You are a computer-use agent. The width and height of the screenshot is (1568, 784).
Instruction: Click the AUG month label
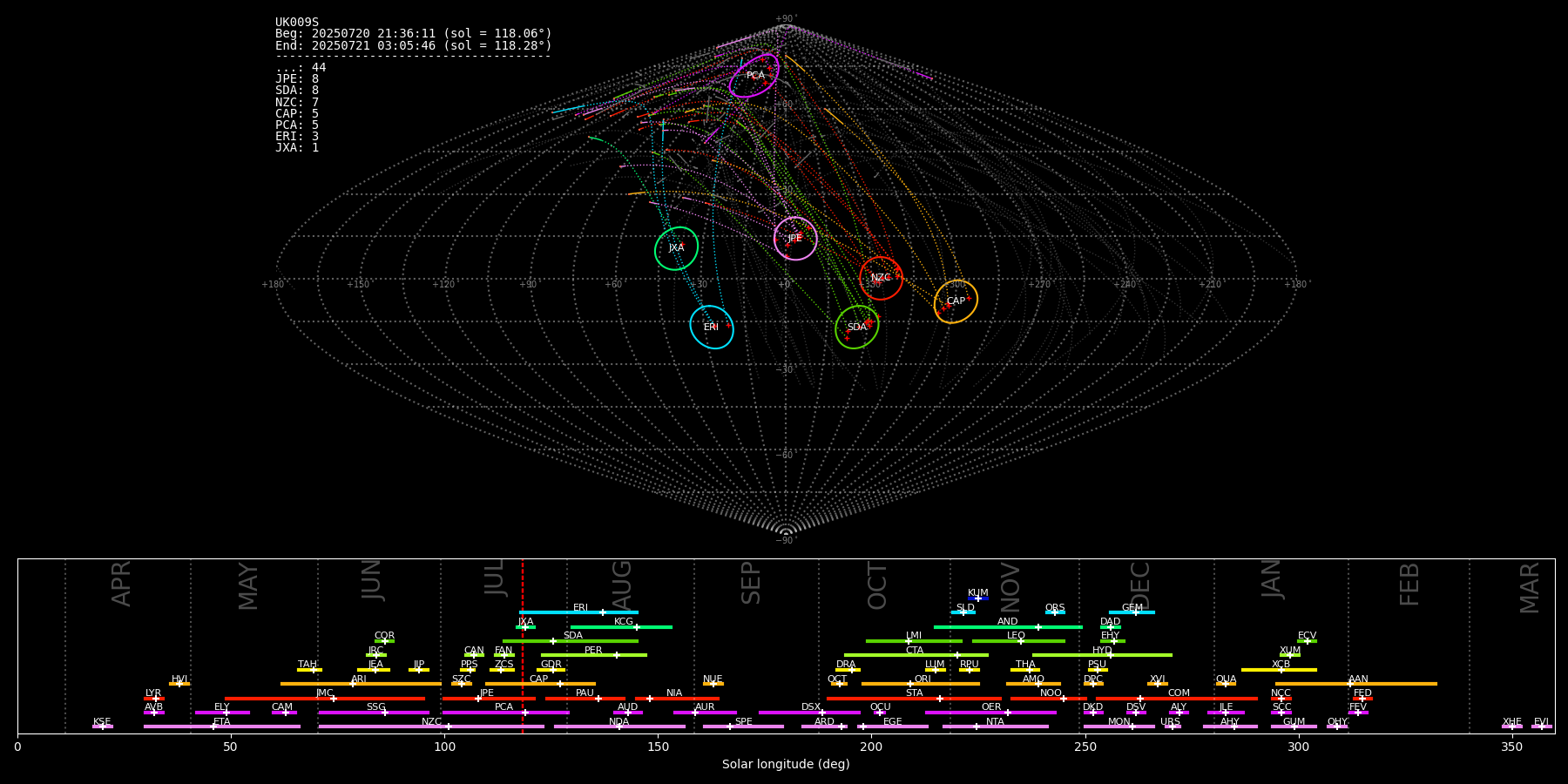(x=622, y=585)
